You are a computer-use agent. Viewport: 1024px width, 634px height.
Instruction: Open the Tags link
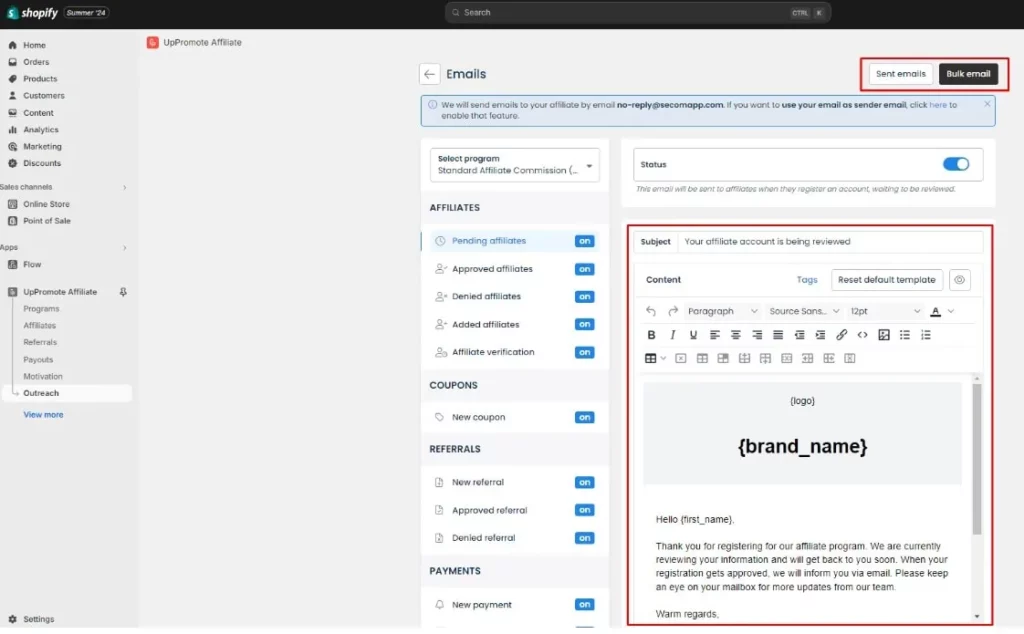click(x=807, y=280)
